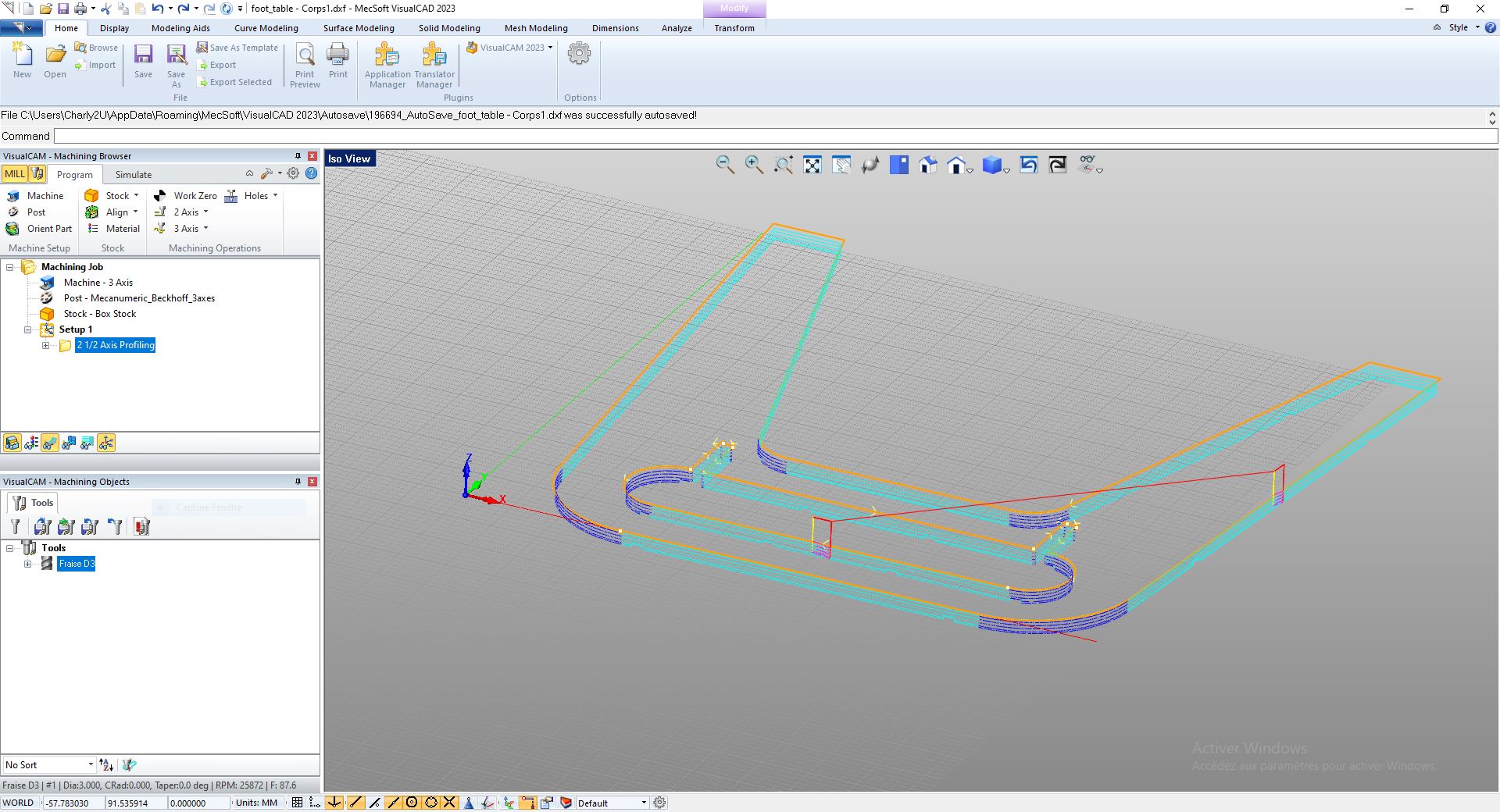Switch to the Surface Modeling tab
This screenshot has height=812, width=1500.
click(x=359, y=28)
